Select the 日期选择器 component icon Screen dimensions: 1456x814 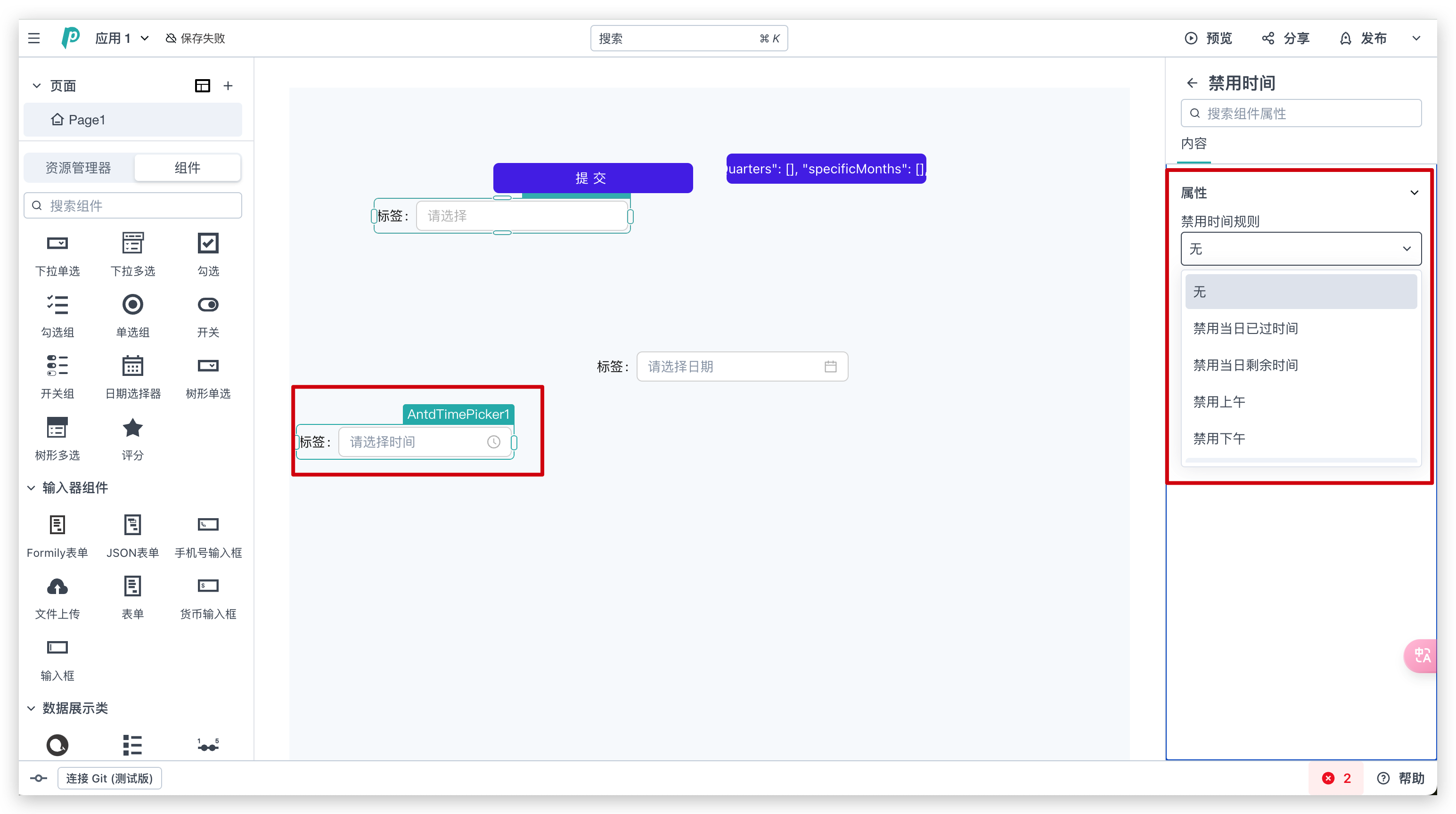click(x=133, y=366)
